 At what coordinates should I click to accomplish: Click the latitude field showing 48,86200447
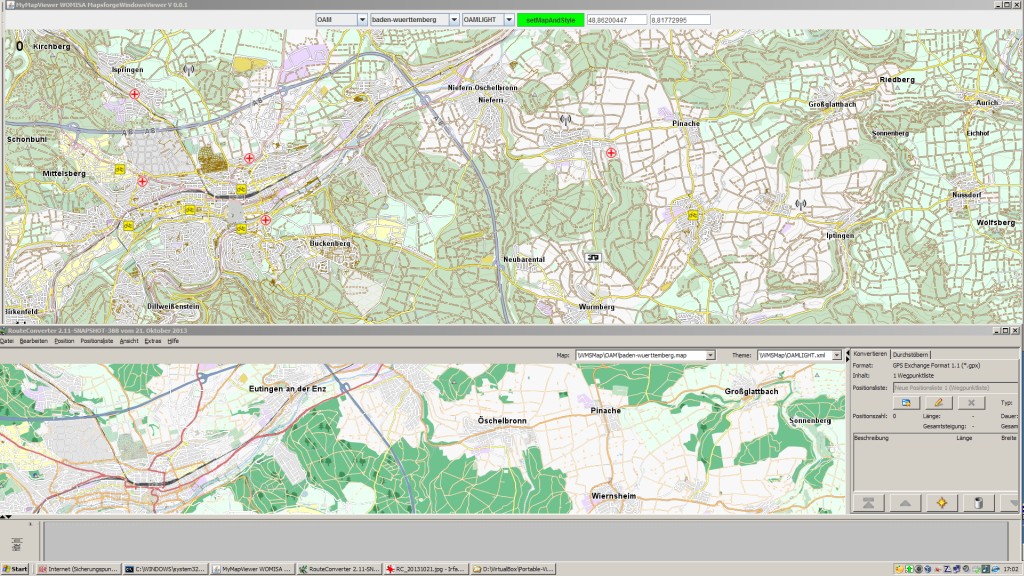pyautogui.click(x=616, y=19)
